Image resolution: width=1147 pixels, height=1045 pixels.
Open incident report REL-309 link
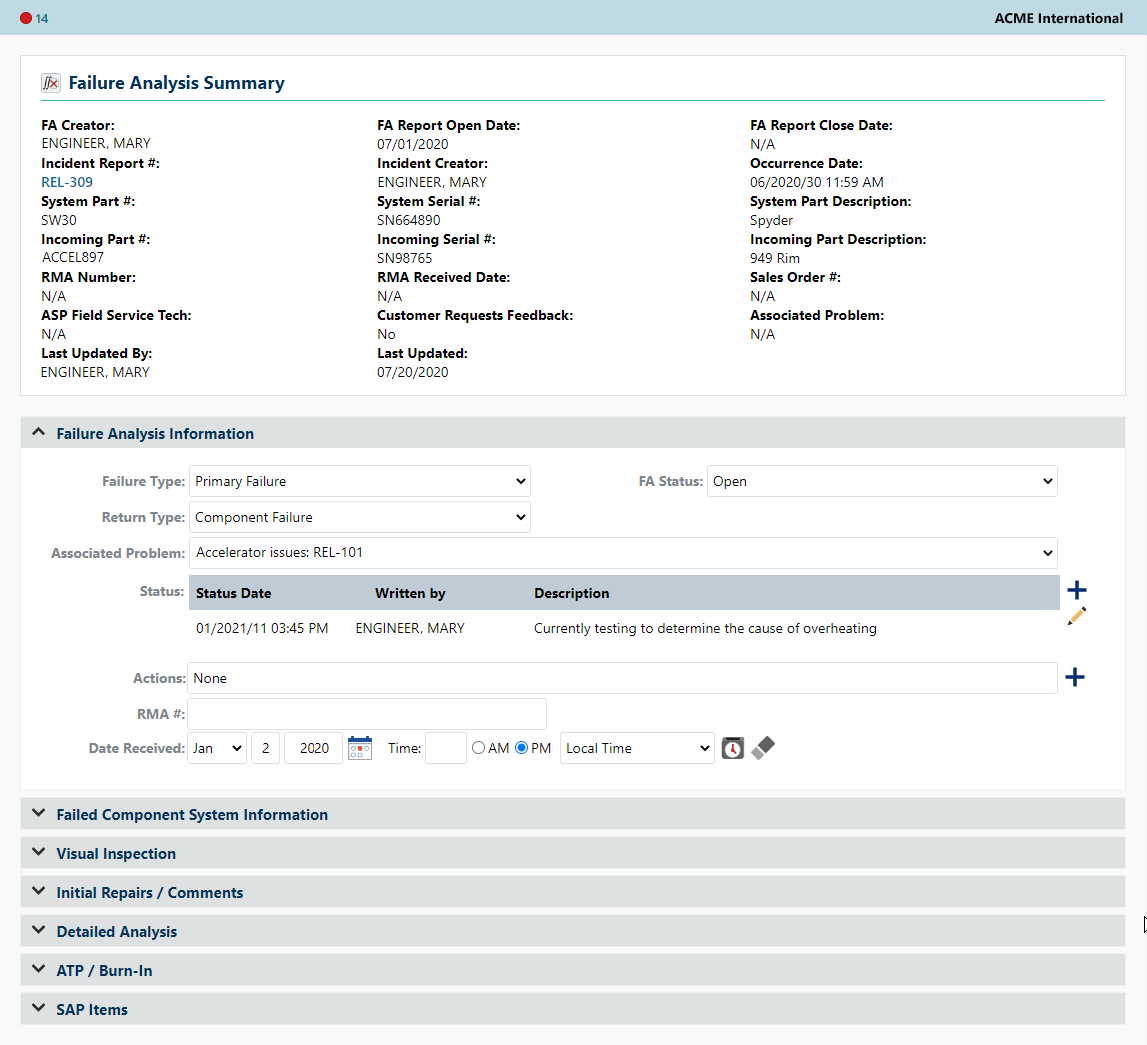point(67,182)
